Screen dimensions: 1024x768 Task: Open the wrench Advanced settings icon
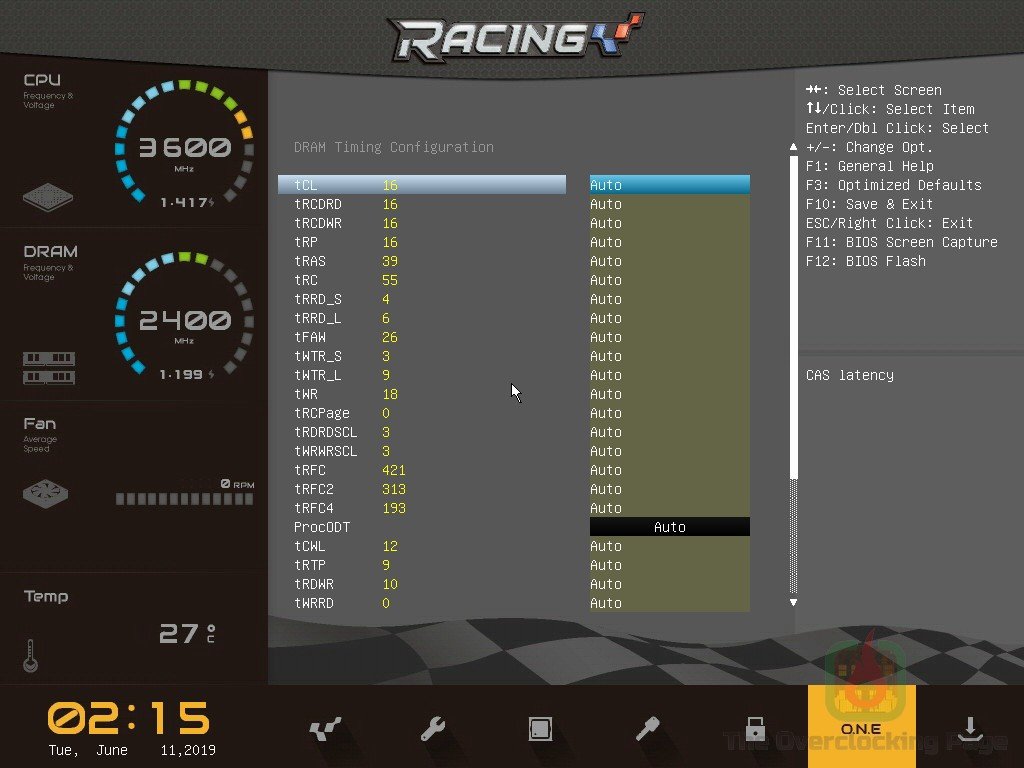point(432,729)
